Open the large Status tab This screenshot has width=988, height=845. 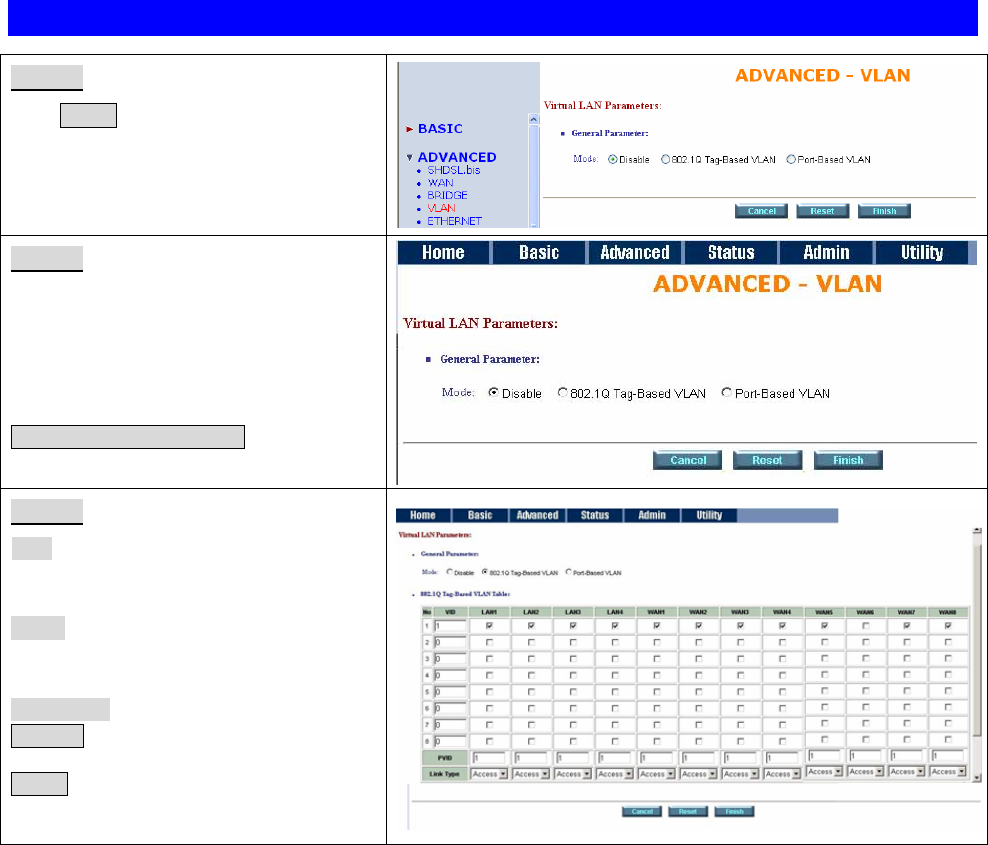(731, 253)
